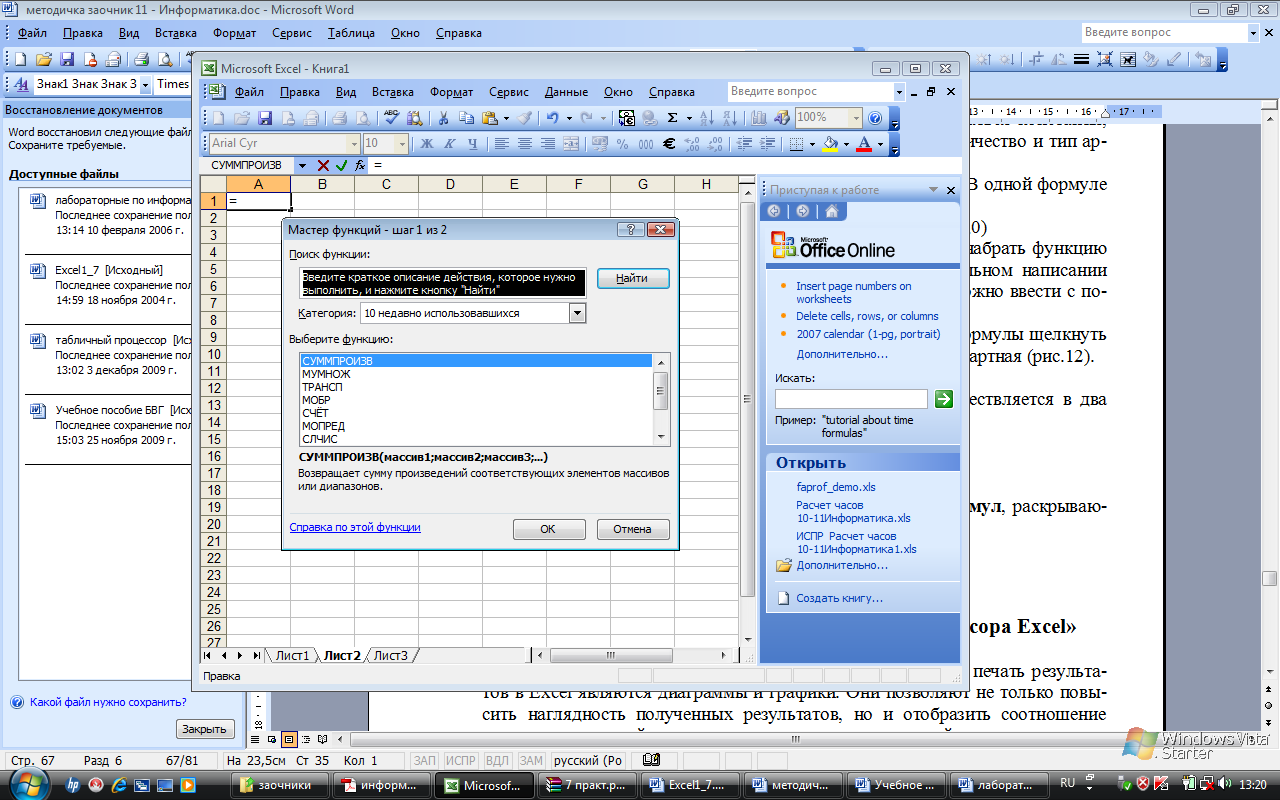Pick the yellow fill color bucket
1280x800 pixels.
830,143
